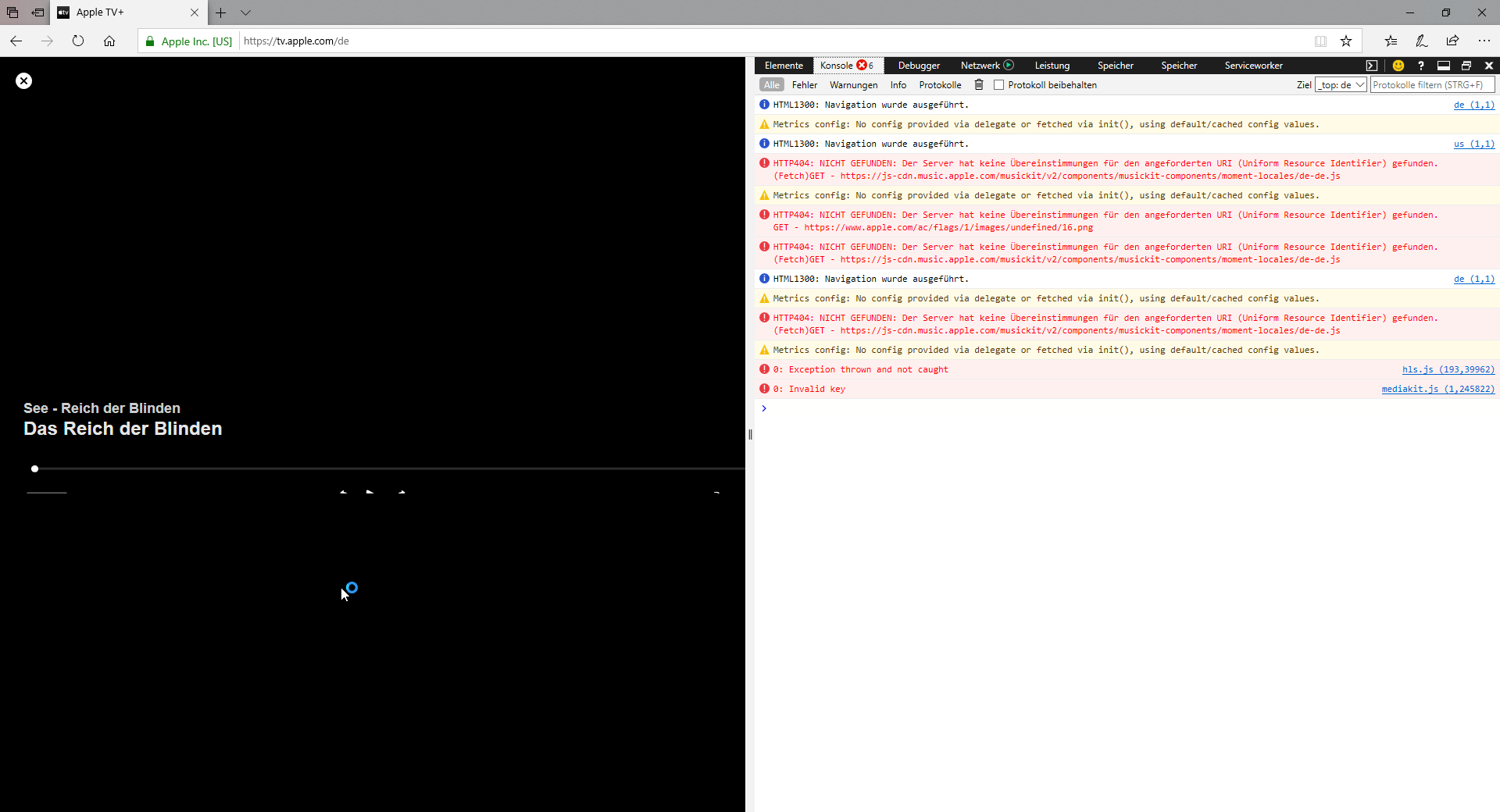The height and width of the screenshot is (812, 1500).
Task: Undock DevTools into separate window
Action: [1466, 66]
